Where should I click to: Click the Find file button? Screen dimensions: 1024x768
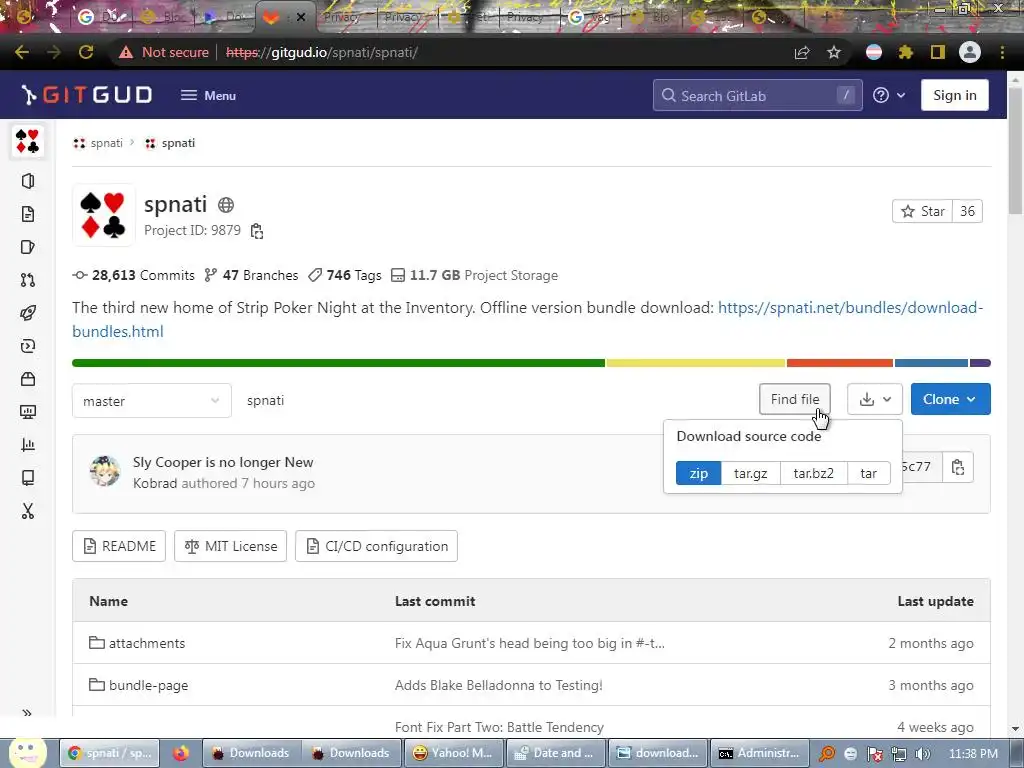point(795,399)
